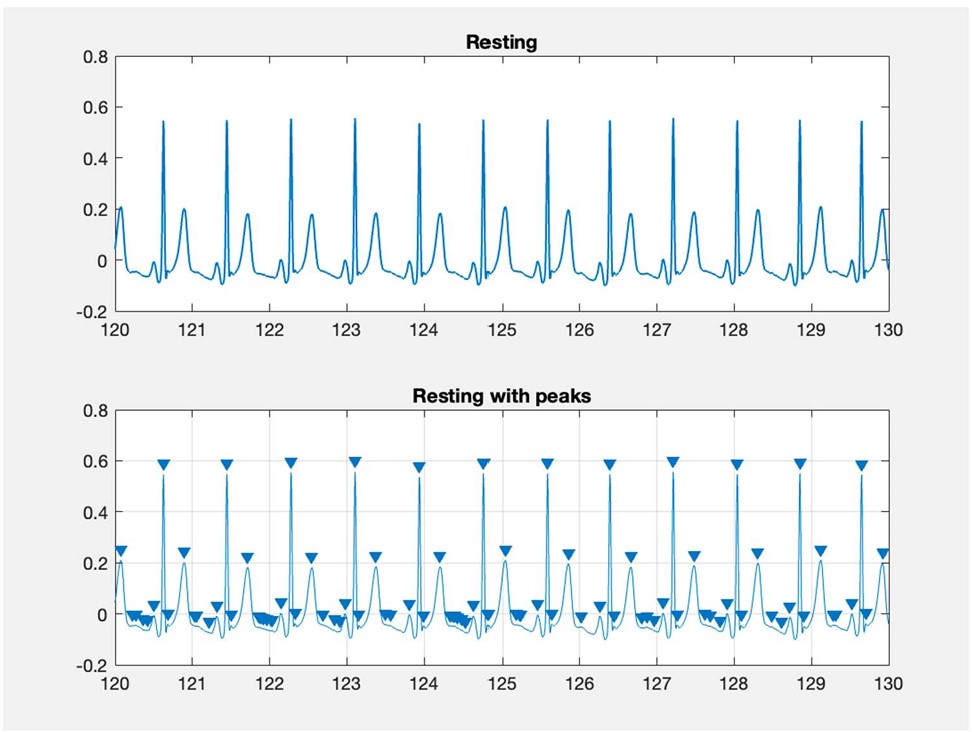Viewport: 972px width, 732px height.
Task: Select the T-wave peak marker near 120.9
Action: [184, 552]
